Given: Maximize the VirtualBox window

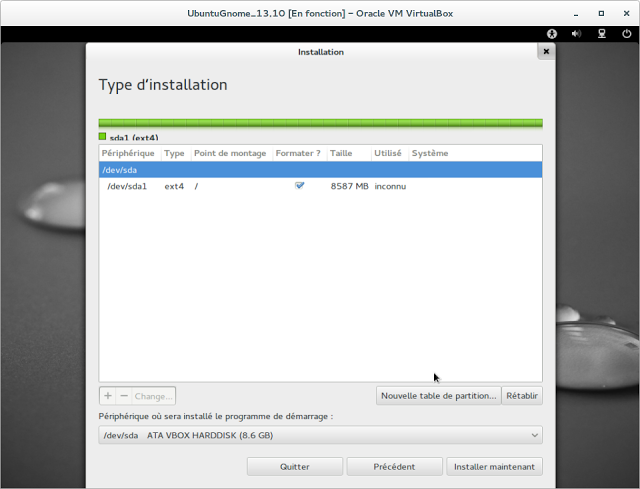Looking at the screenshot, I should [601, 13].
